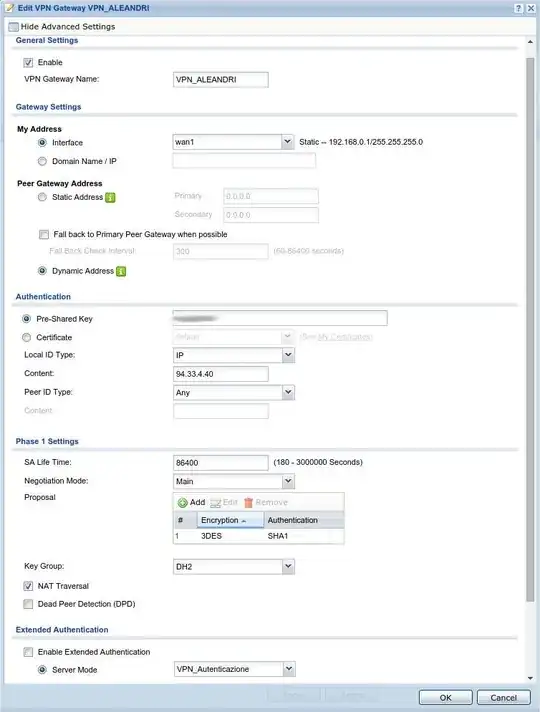
Task: Click the OK button
Action: pos(446,697)
